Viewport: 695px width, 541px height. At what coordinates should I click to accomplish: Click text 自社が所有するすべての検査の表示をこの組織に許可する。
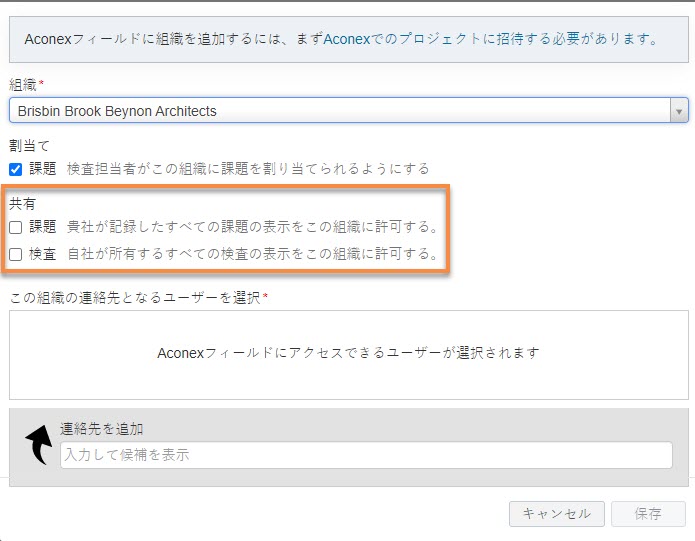click(253, 254)
